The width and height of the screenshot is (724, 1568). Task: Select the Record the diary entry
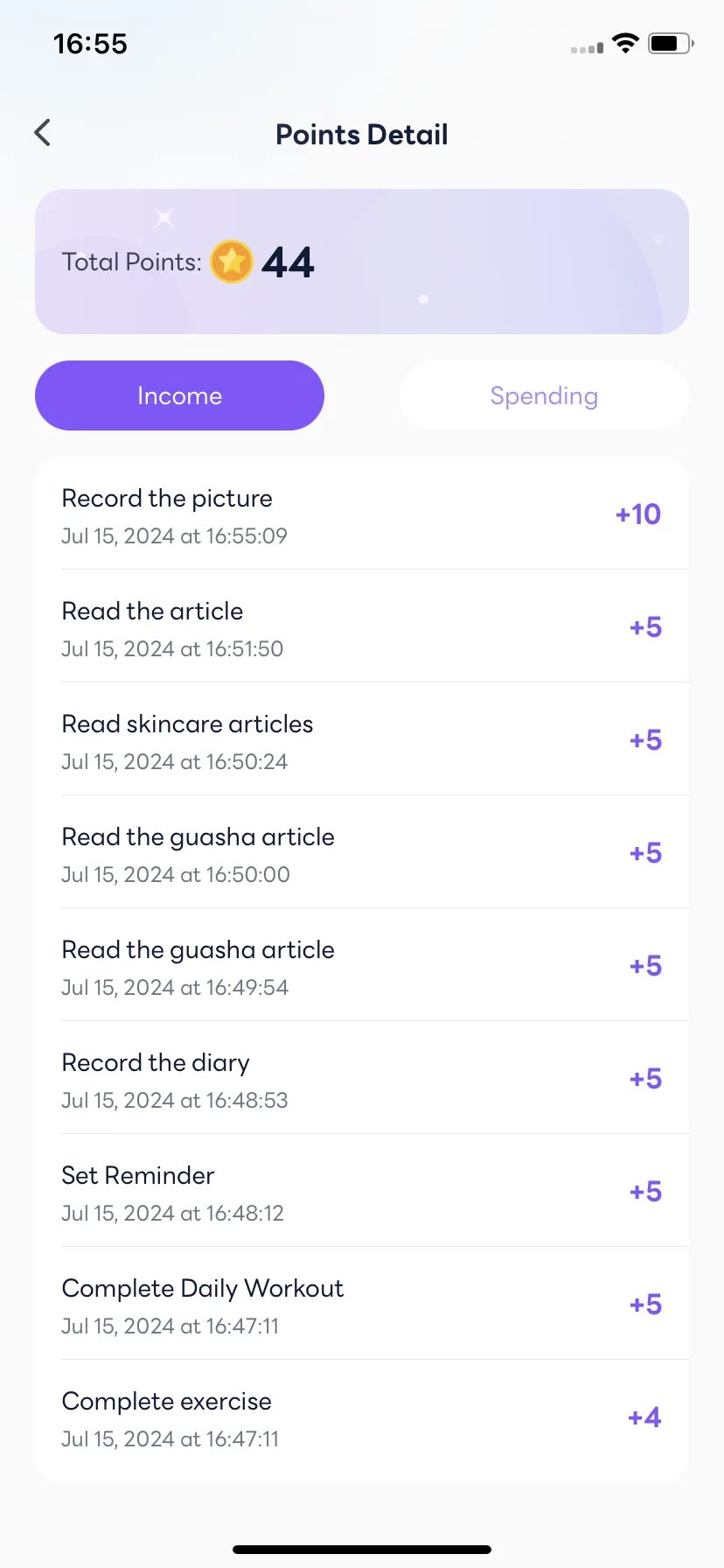click(362, 1078)
